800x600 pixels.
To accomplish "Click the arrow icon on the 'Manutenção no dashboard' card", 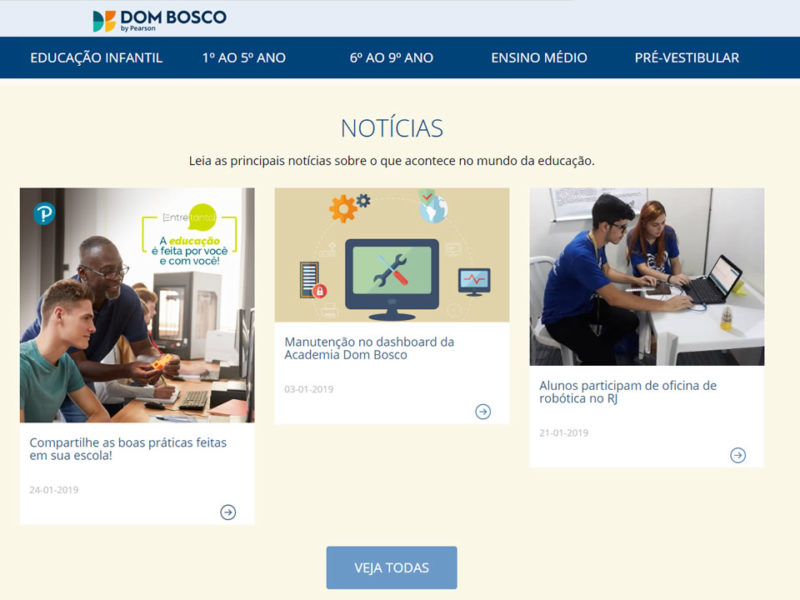I will click(x=483, y=411).
